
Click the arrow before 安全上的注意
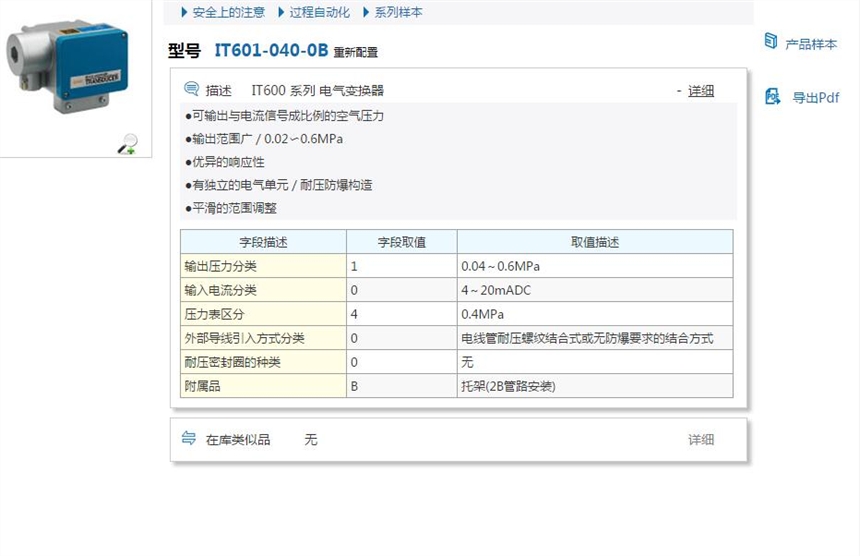184,12
